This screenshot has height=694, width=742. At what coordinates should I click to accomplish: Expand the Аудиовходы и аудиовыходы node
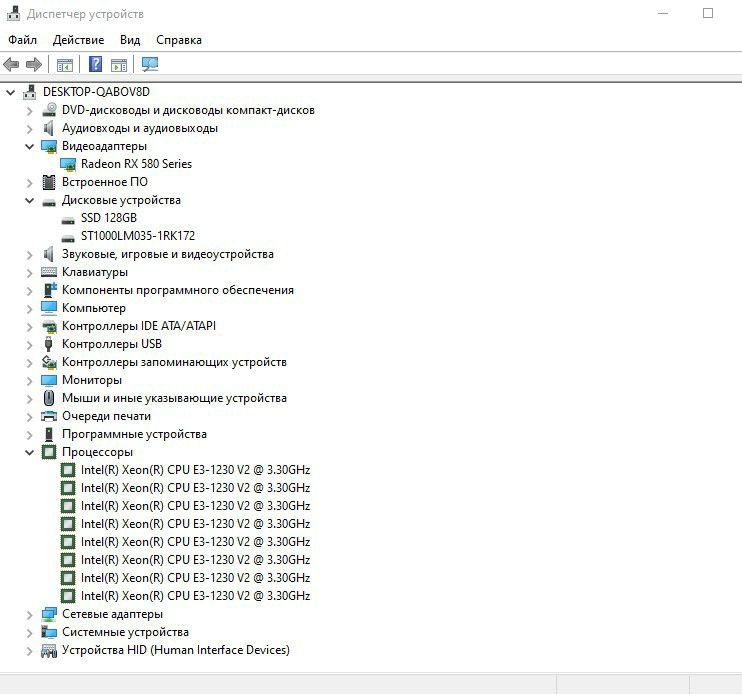pyautogui.click(x=29, y=129)
